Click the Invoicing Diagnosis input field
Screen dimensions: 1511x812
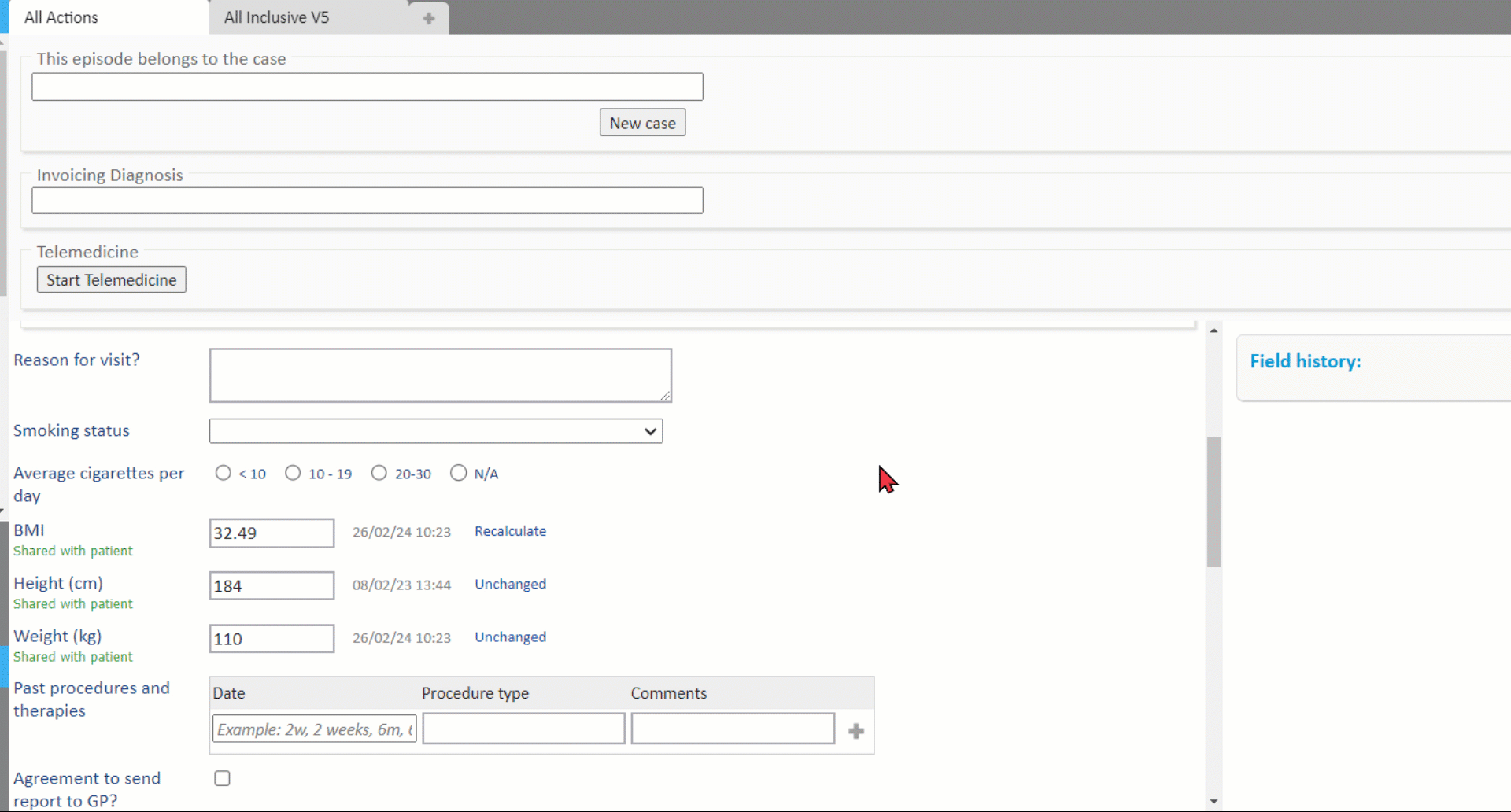point(367,201)
